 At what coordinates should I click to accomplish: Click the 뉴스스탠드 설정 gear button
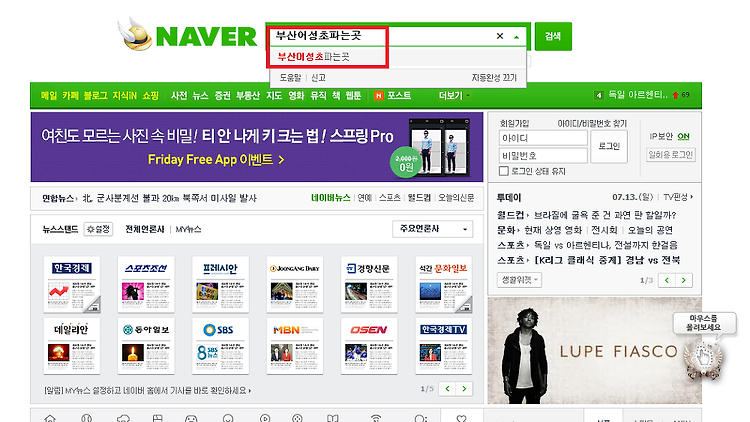(x=99, y=229)
